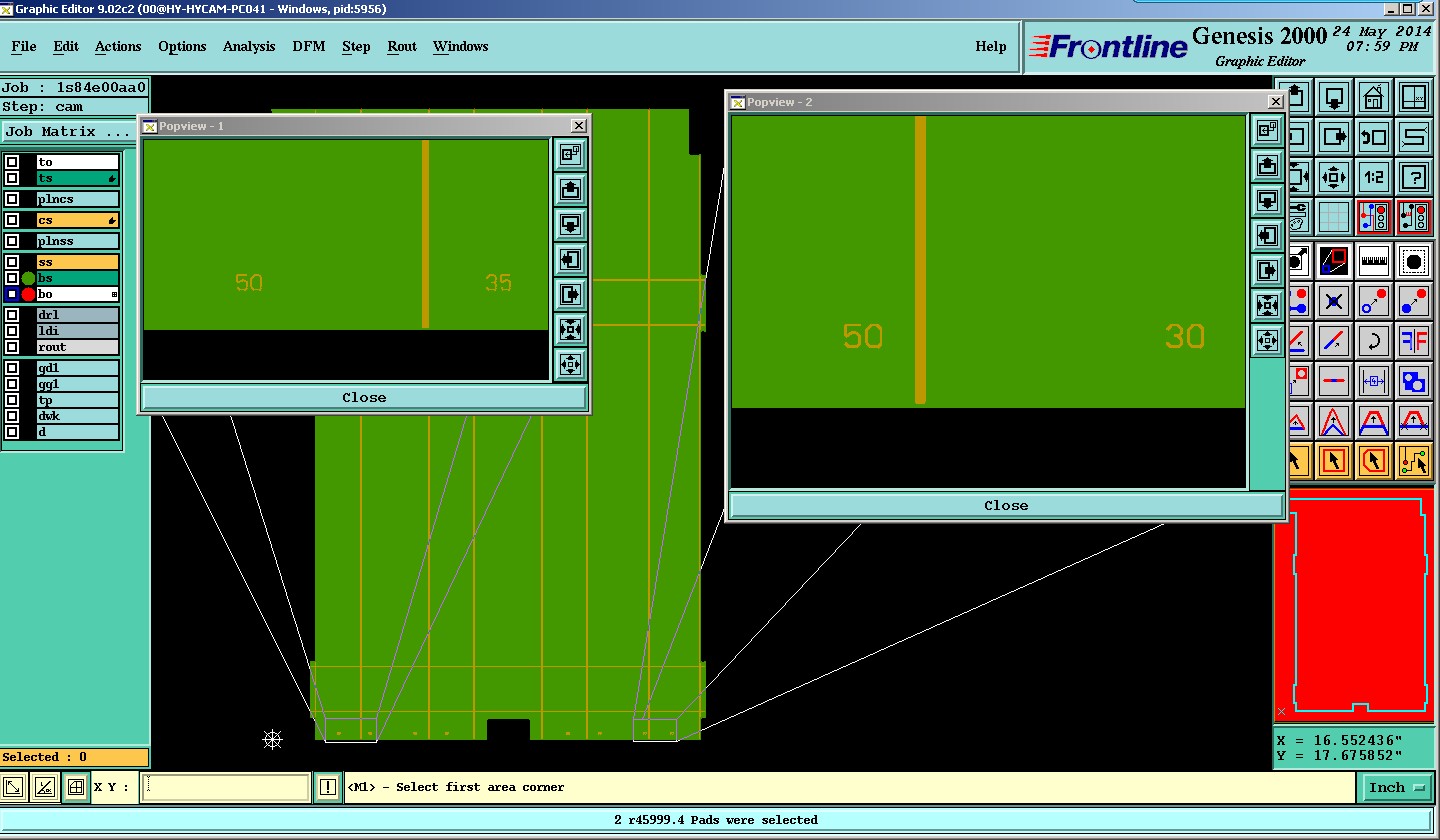
Task: Click the 1:2 zoom scale icon
Action: coord(1373,178)
